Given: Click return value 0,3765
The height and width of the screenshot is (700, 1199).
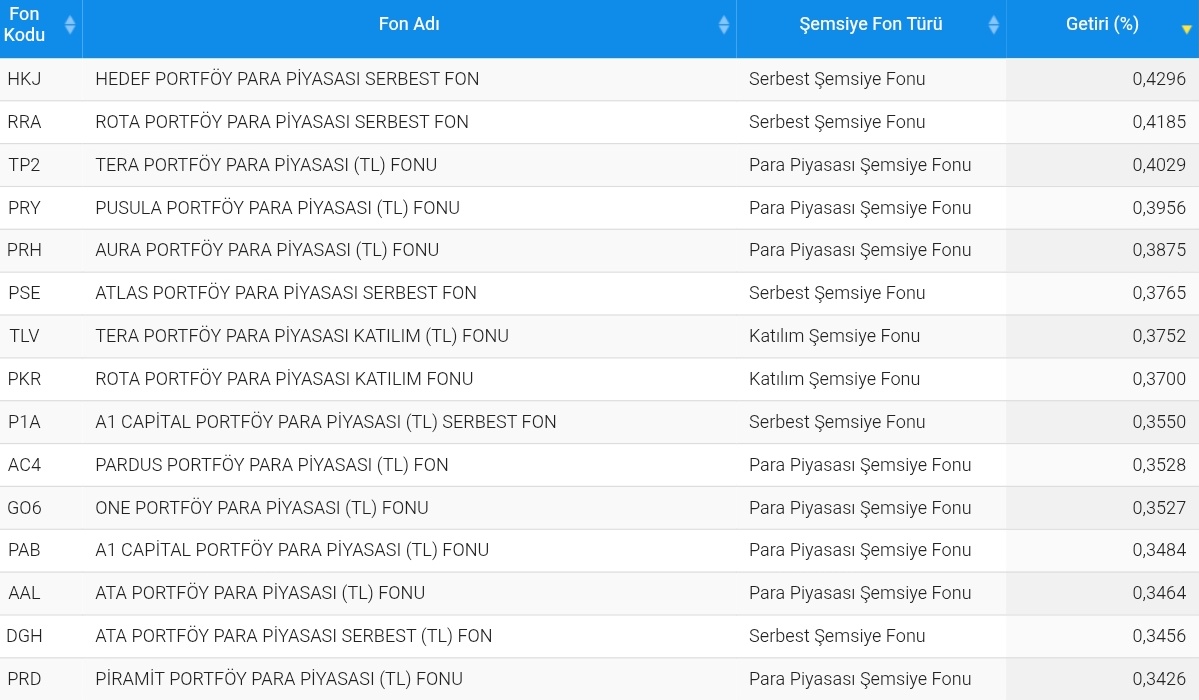Looking at the screenshot, I should (1159, 292).
